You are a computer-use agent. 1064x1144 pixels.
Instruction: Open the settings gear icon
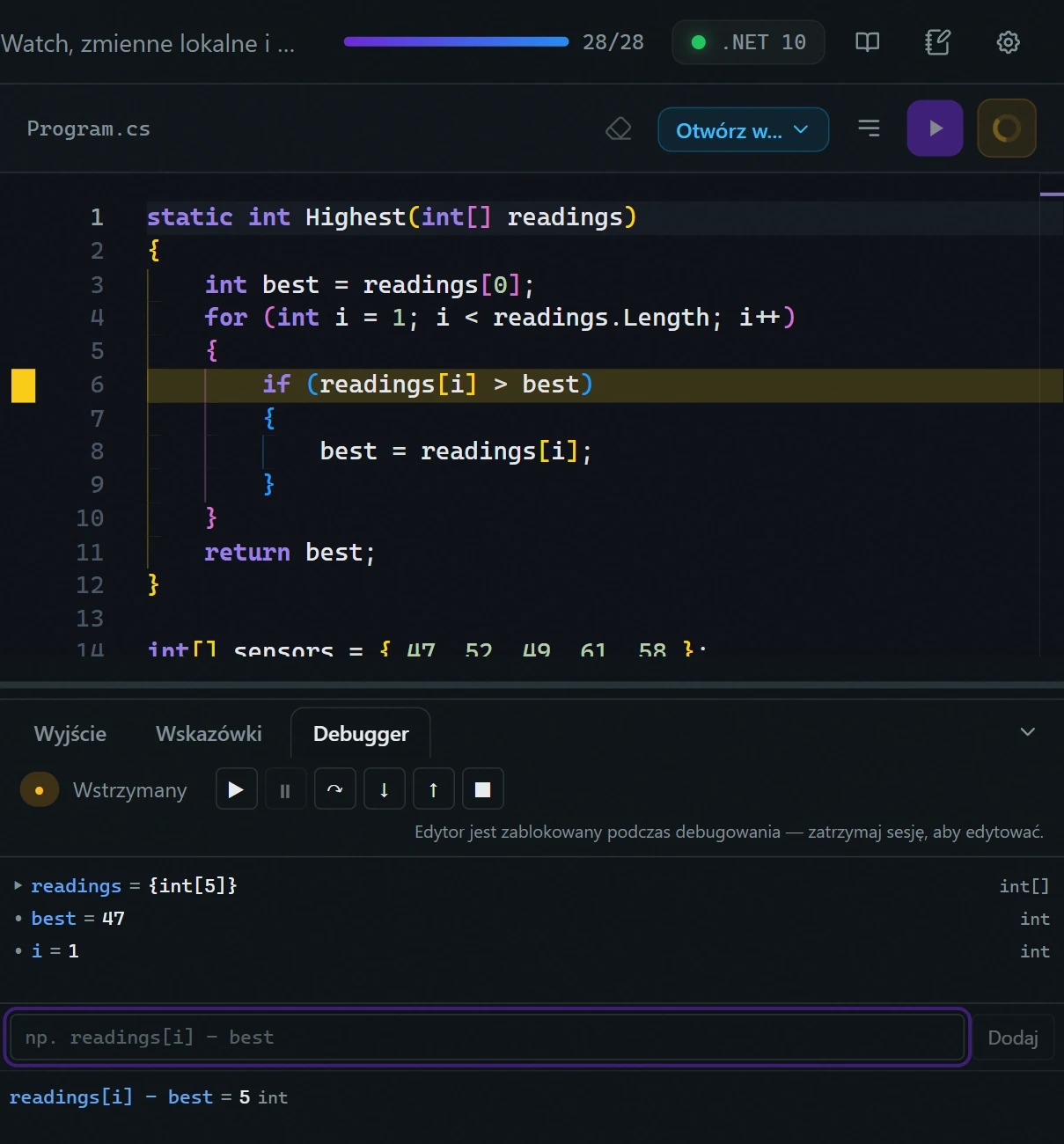pos(1008,42)
